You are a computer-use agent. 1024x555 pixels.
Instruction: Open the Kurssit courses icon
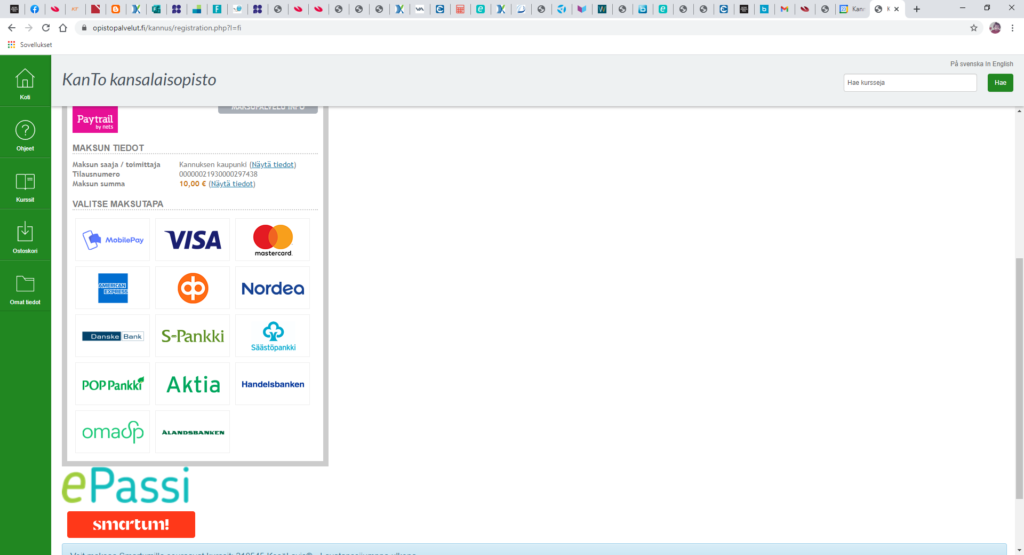tap(25, 186)
